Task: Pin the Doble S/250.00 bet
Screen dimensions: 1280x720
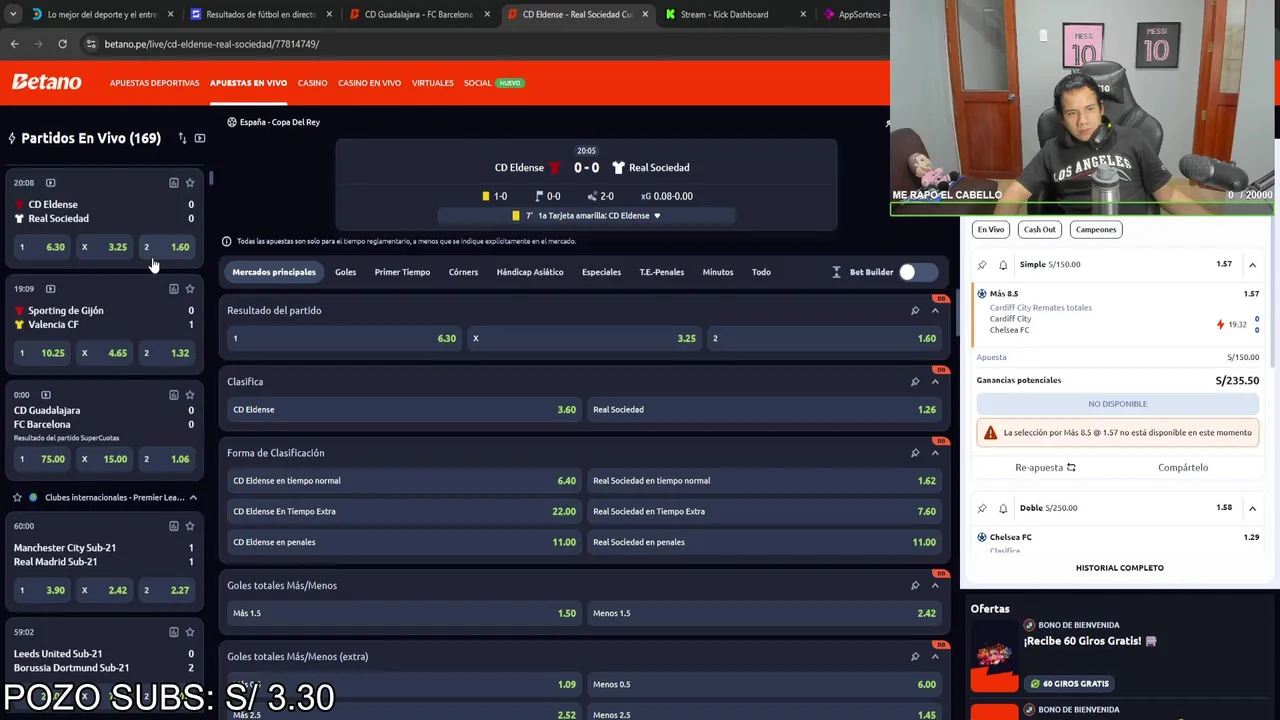Action: (982, 508)
